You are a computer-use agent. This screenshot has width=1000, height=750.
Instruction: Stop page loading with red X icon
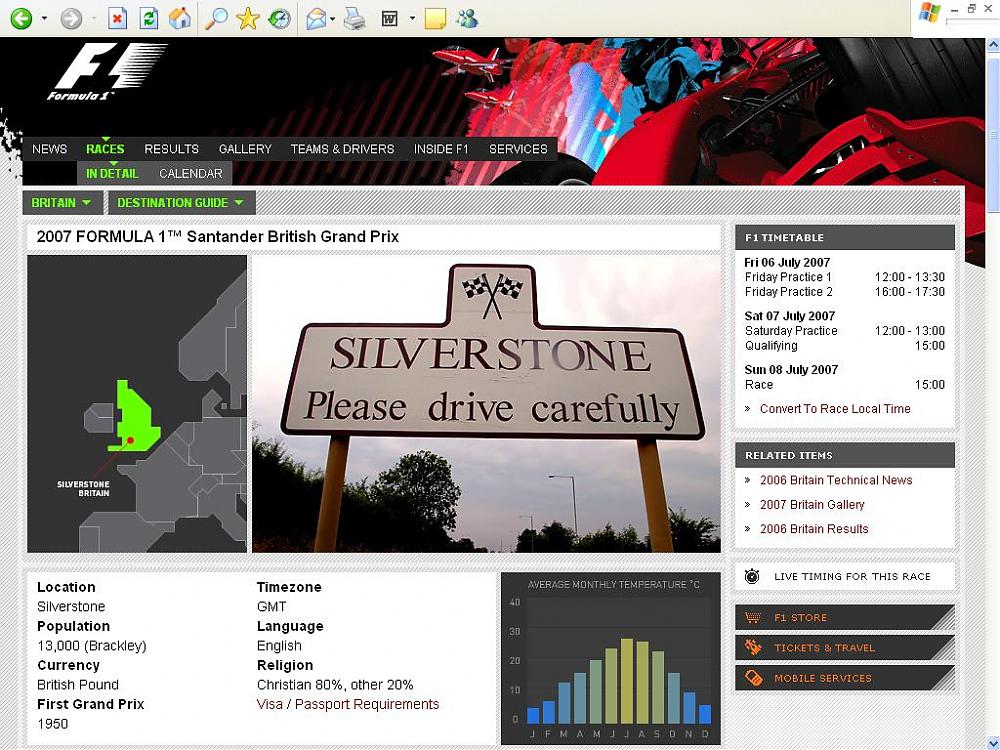pyautogui.click(x=117, y=18)
